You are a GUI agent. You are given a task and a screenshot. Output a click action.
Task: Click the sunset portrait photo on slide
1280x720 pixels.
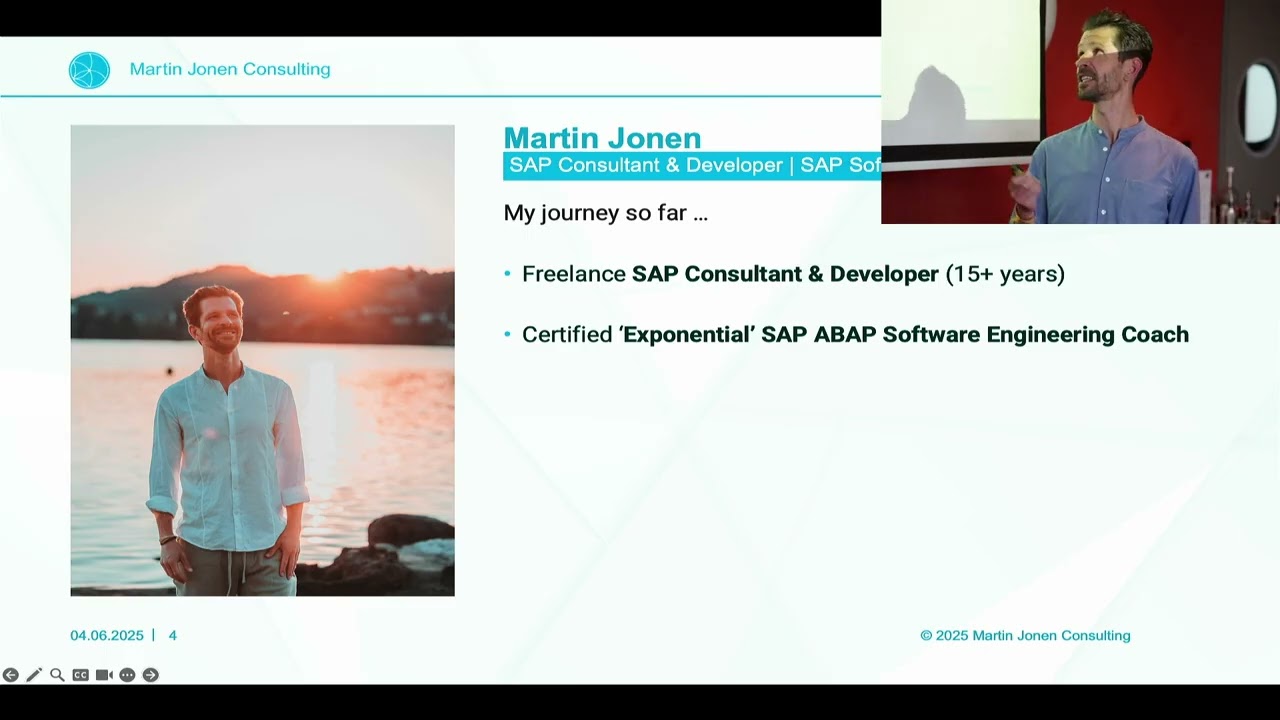[x=262, y=360]
